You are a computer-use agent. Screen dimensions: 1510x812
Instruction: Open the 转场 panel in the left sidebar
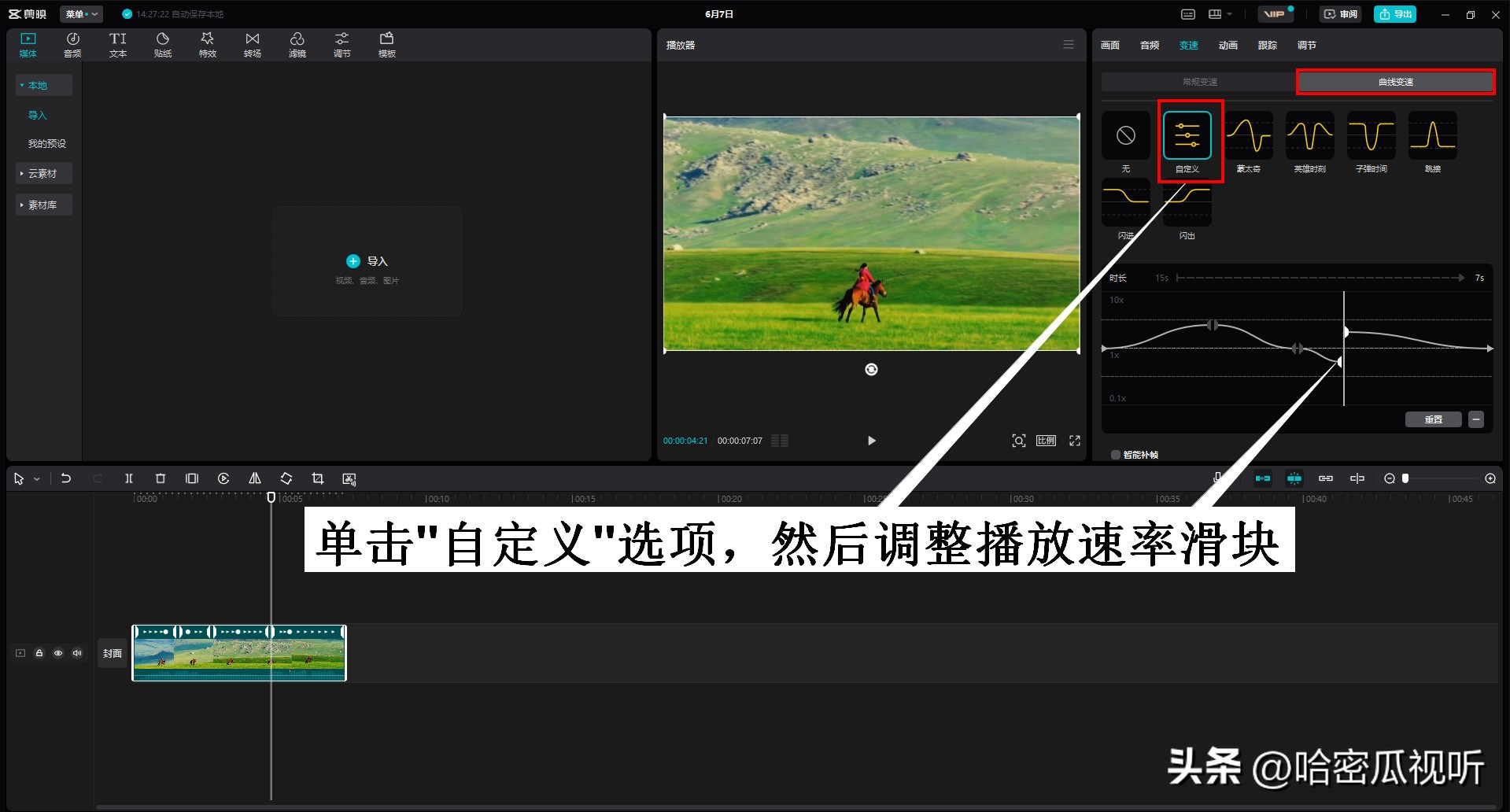tap(252, 43)
